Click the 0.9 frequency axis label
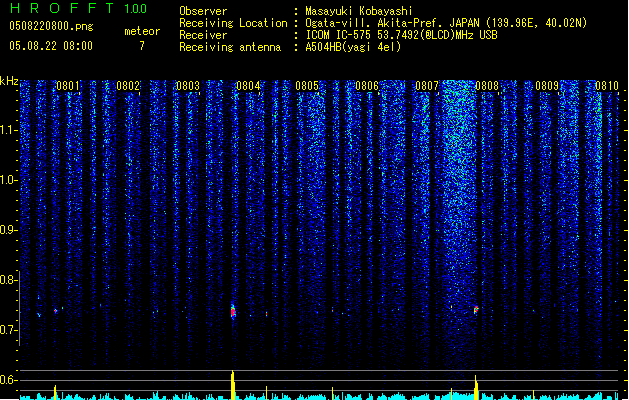 8,230
